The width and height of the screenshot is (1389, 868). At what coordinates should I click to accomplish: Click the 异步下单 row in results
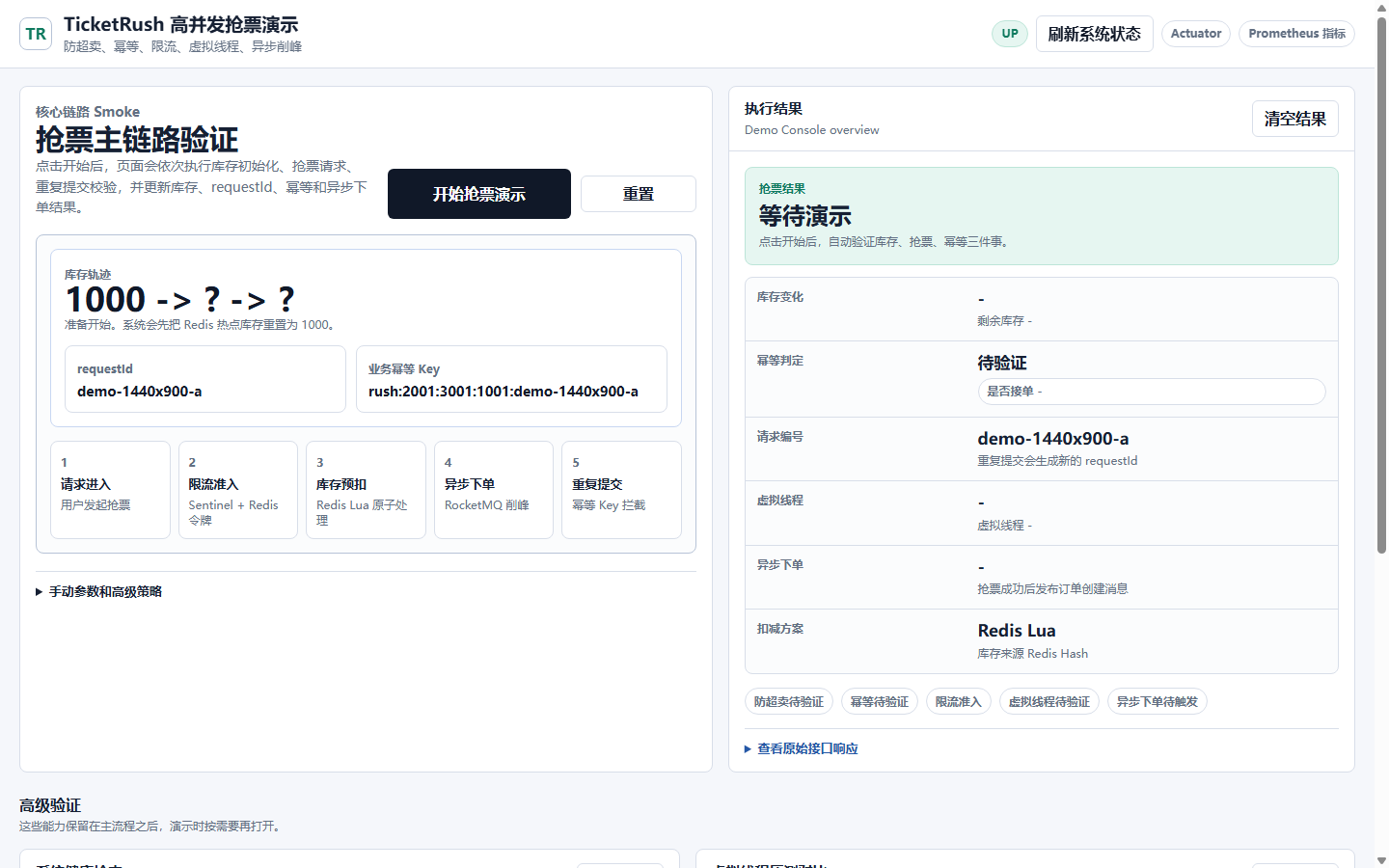pos(1042,577)
